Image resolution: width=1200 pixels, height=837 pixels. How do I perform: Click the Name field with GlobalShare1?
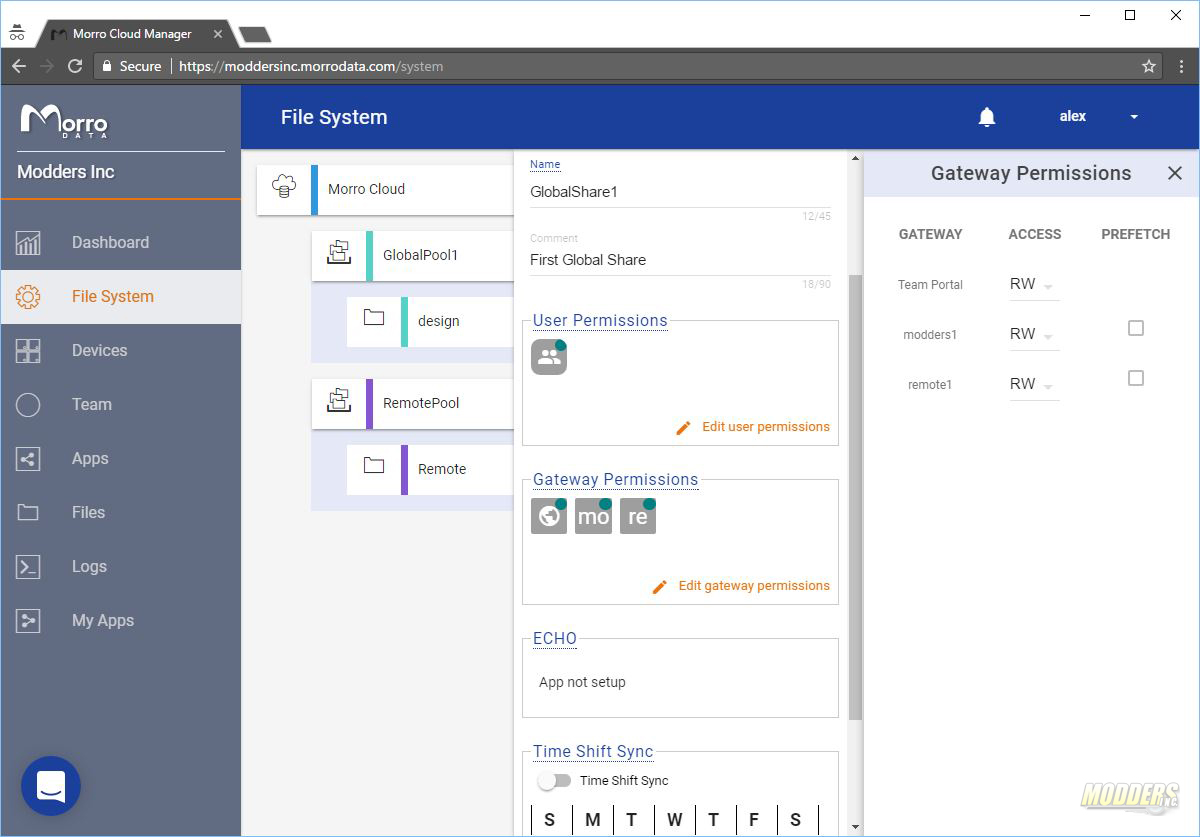[680, 191]
